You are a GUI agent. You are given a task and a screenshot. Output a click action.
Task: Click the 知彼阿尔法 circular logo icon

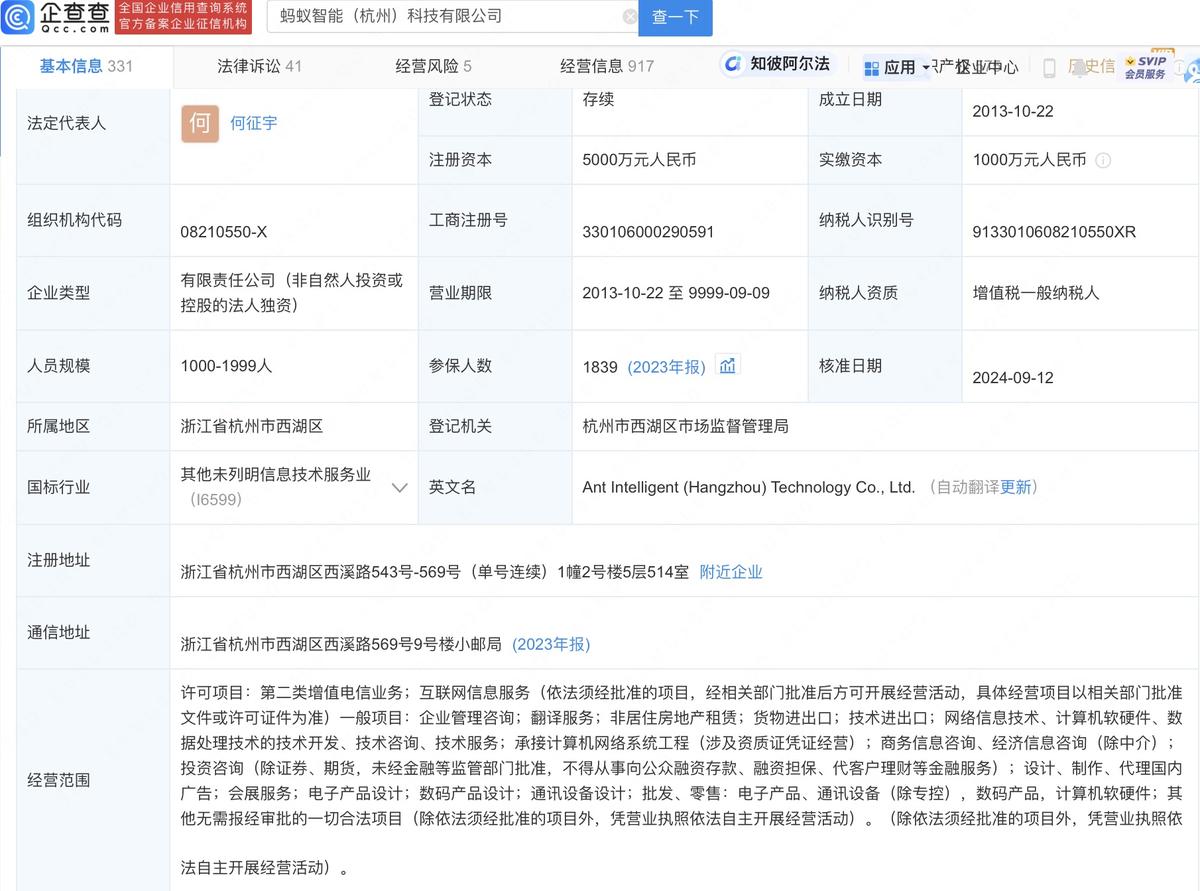735,64
